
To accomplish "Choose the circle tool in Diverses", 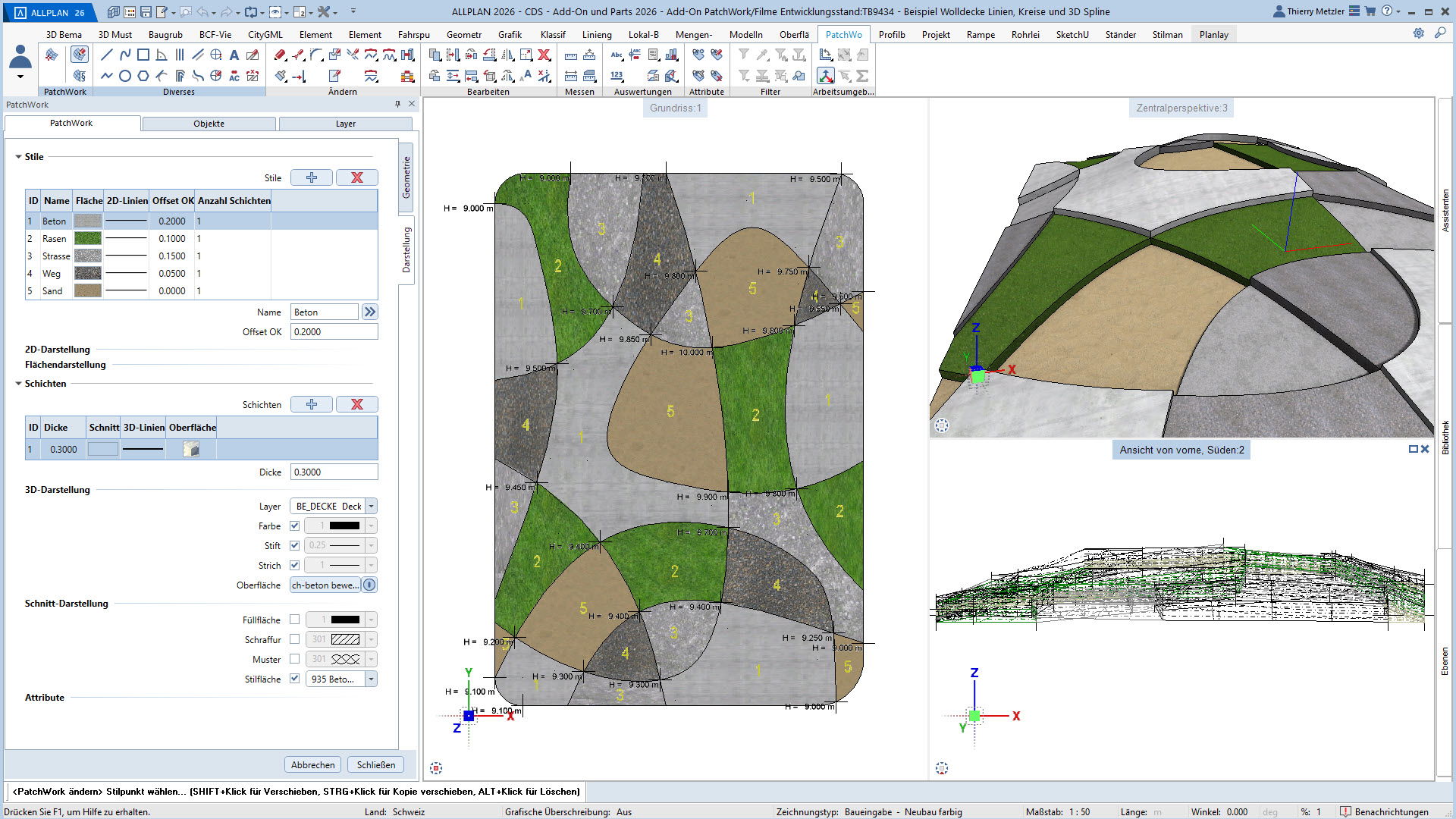I will pos(125,76).
